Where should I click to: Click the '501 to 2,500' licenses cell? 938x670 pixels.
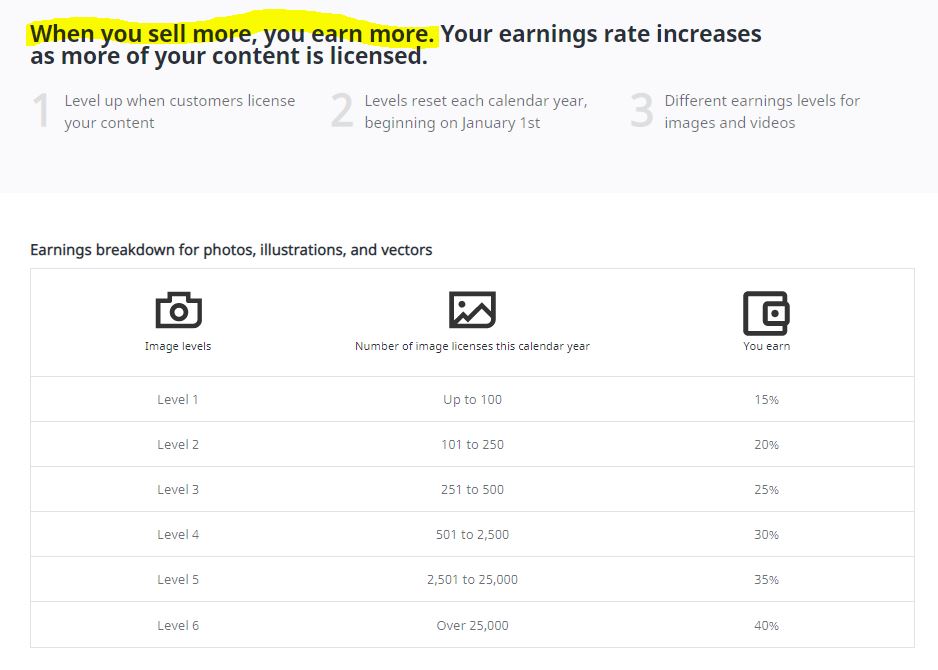(x=472, y=535)
